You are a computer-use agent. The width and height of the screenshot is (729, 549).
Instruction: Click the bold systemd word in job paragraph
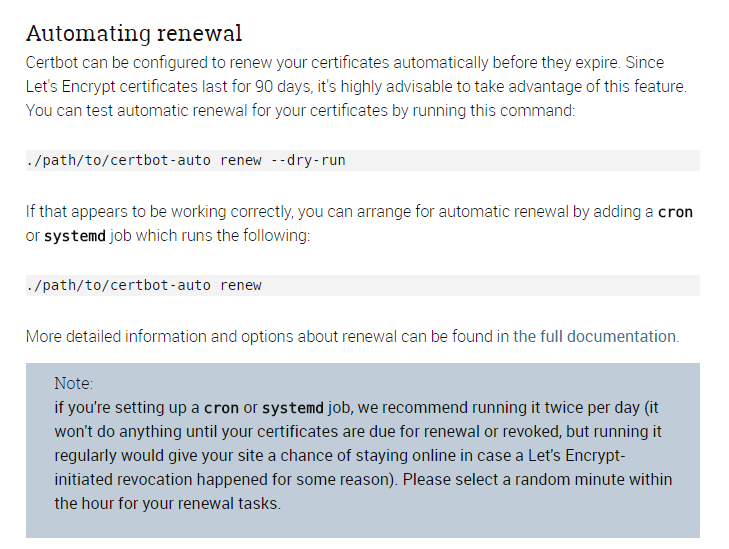(75, 236)
